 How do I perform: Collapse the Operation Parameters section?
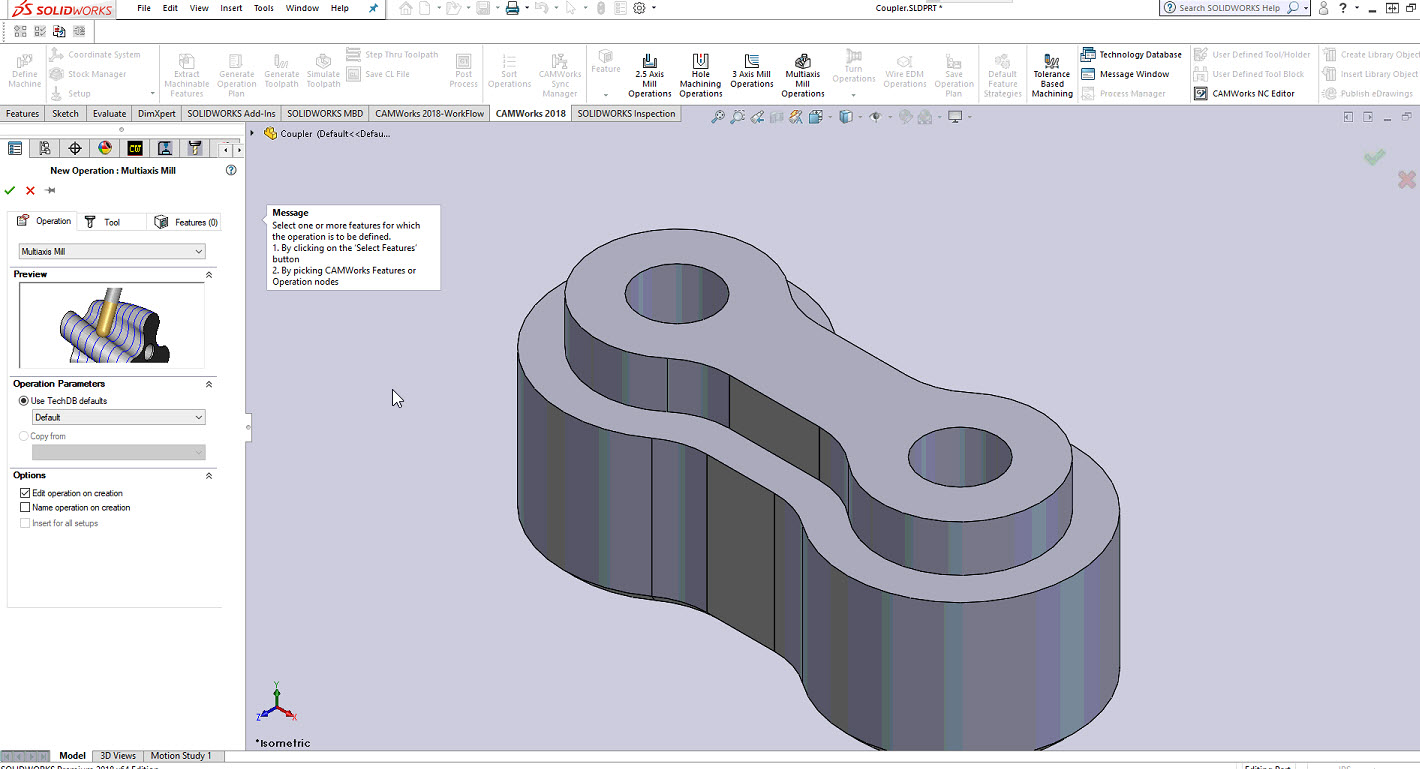(x=209, y=384)
